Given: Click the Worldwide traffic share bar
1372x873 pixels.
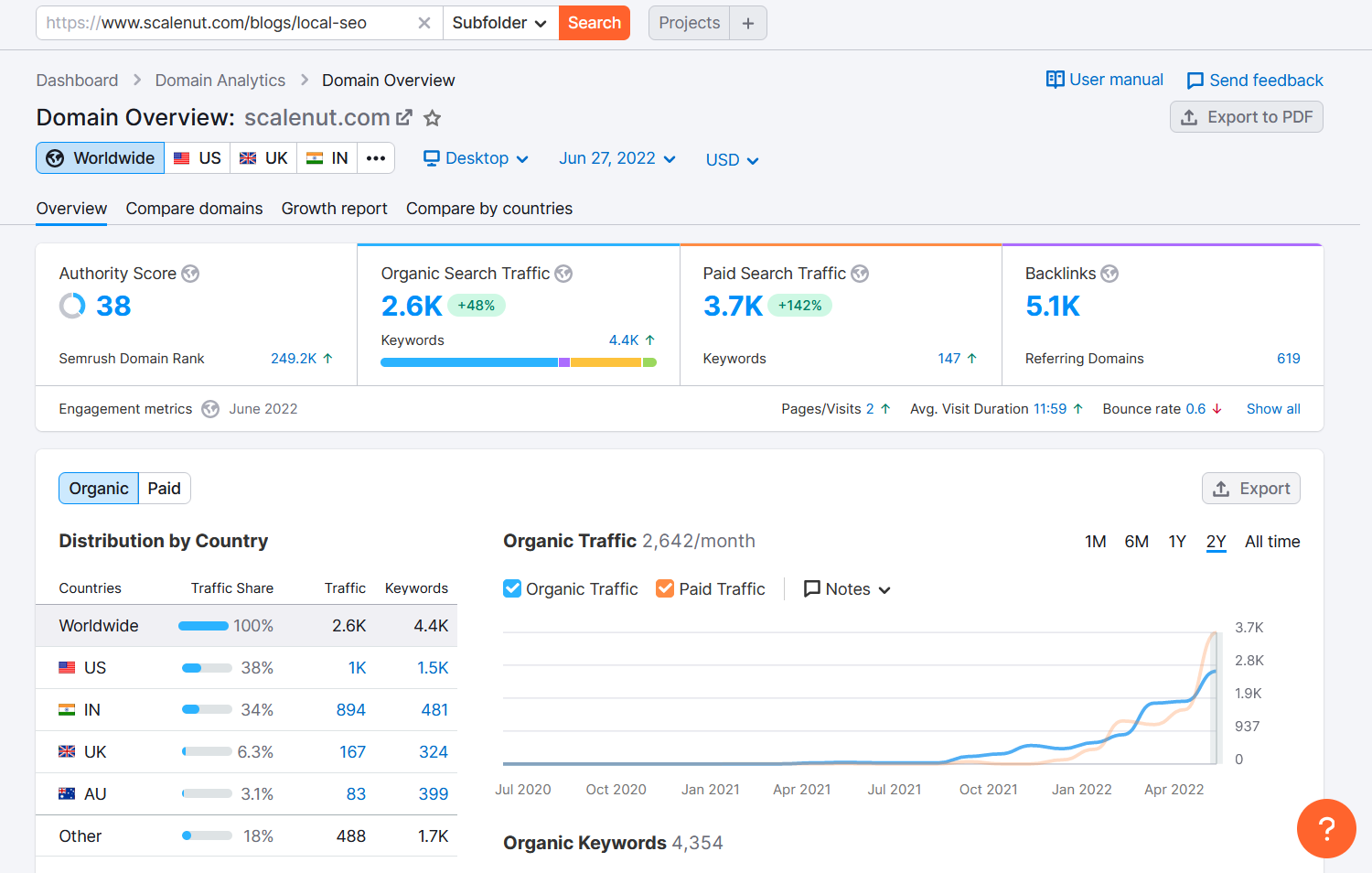Looking at the screenshot, I should click(203, 626).
